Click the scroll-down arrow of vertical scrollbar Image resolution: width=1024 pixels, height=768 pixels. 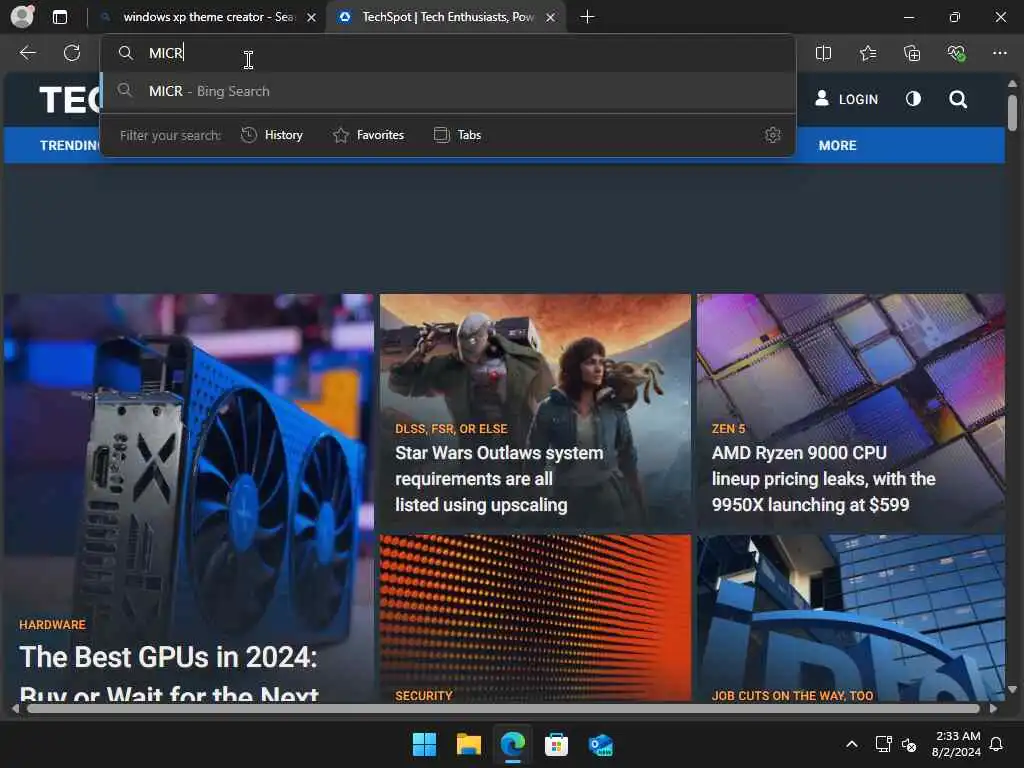point(1012,690)
